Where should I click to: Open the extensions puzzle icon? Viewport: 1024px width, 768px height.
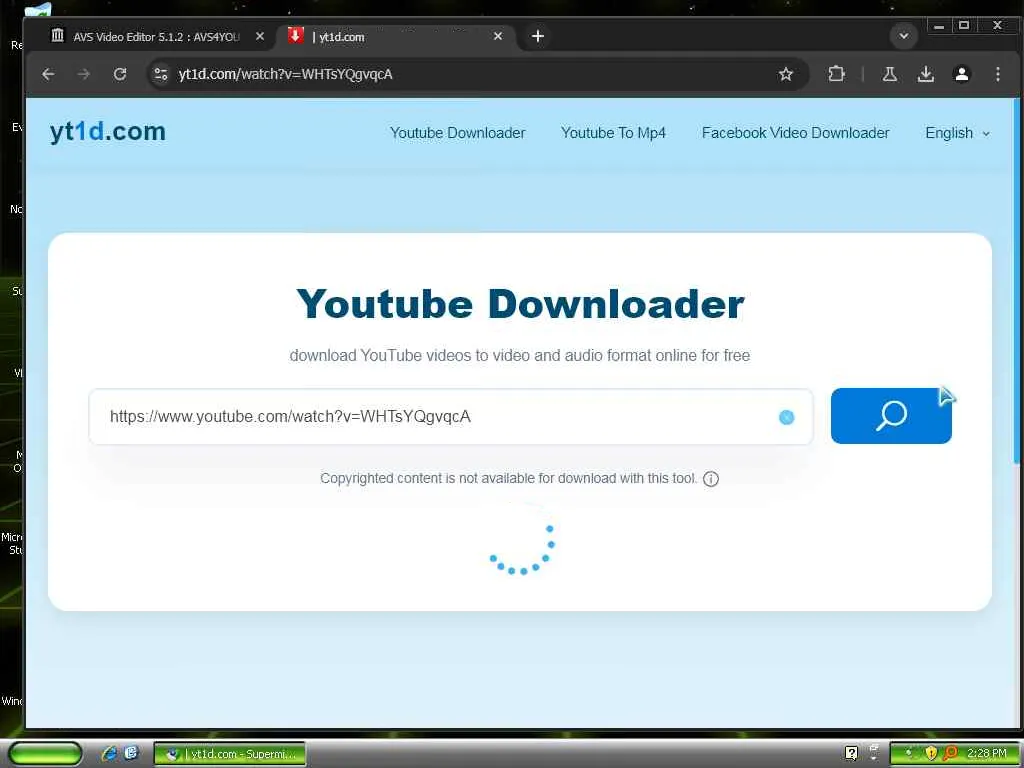[836, 74]
